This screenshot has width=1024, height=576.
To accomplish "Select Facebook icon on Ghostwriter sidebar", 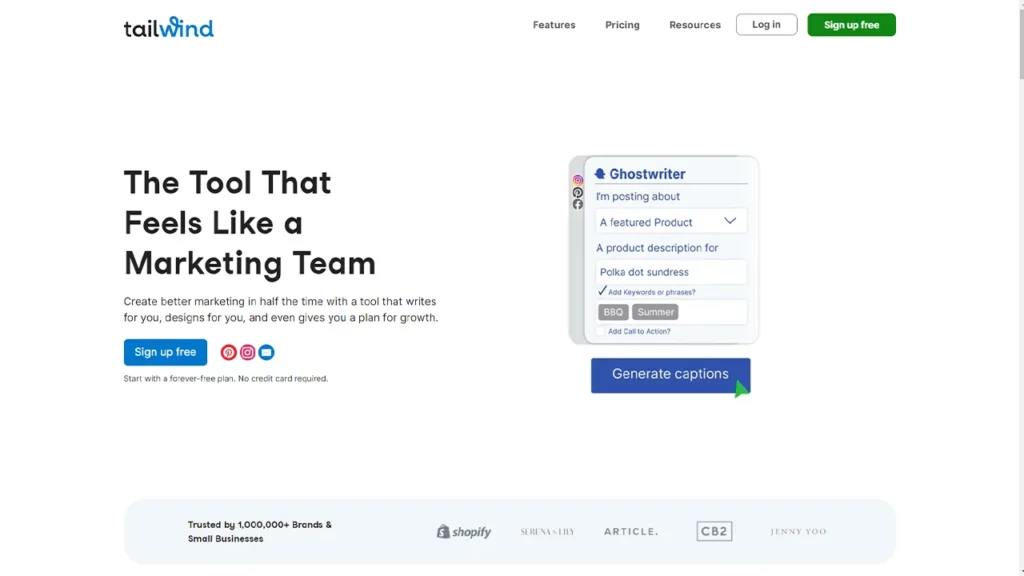I will click(578, 205).
